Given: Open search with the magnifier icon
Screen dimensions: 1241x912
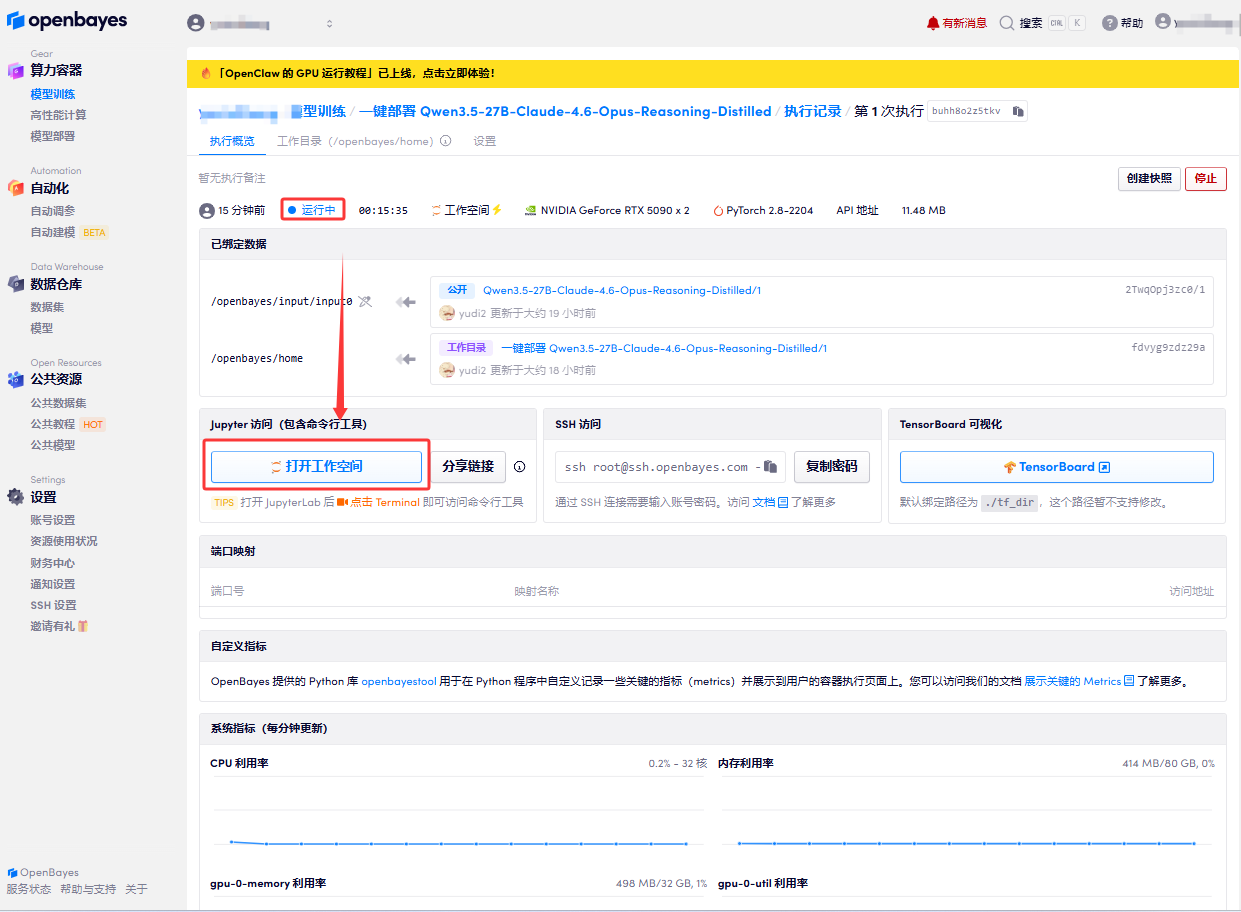Looking at the screenshot, I should coord(1007,23).
